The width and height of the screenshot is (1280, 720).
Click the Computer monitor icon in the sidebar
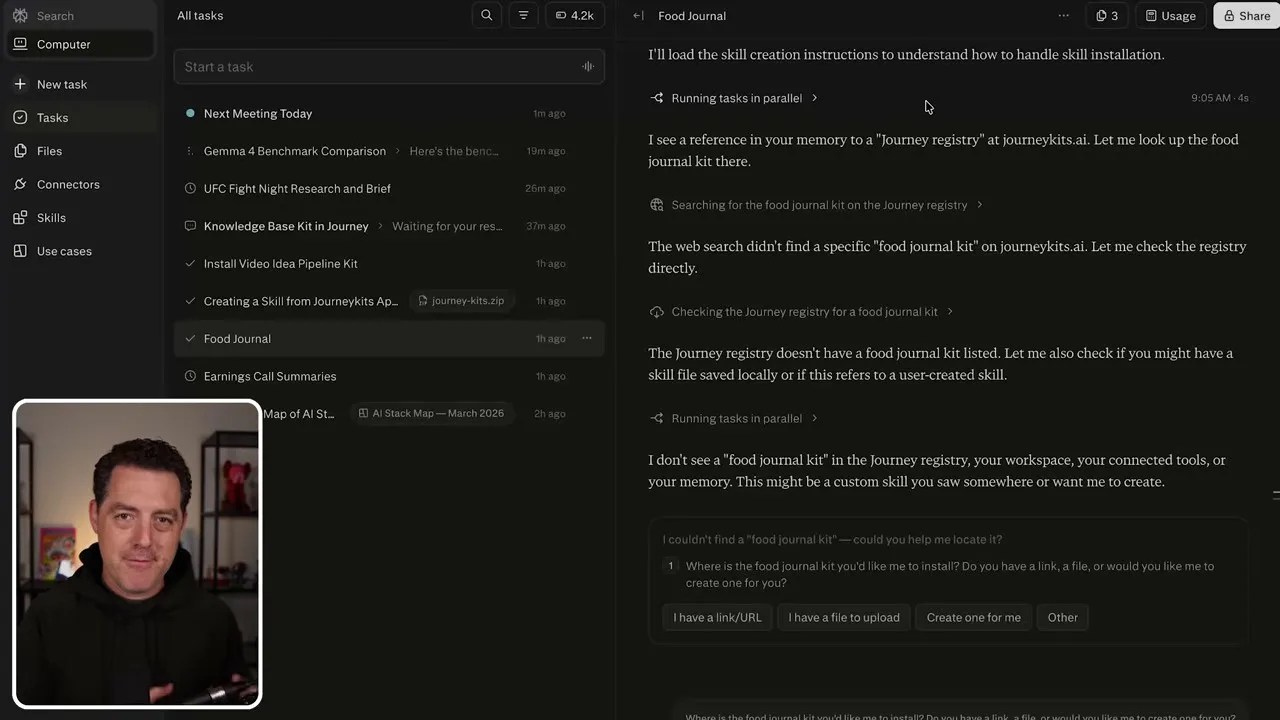[20, 44]
